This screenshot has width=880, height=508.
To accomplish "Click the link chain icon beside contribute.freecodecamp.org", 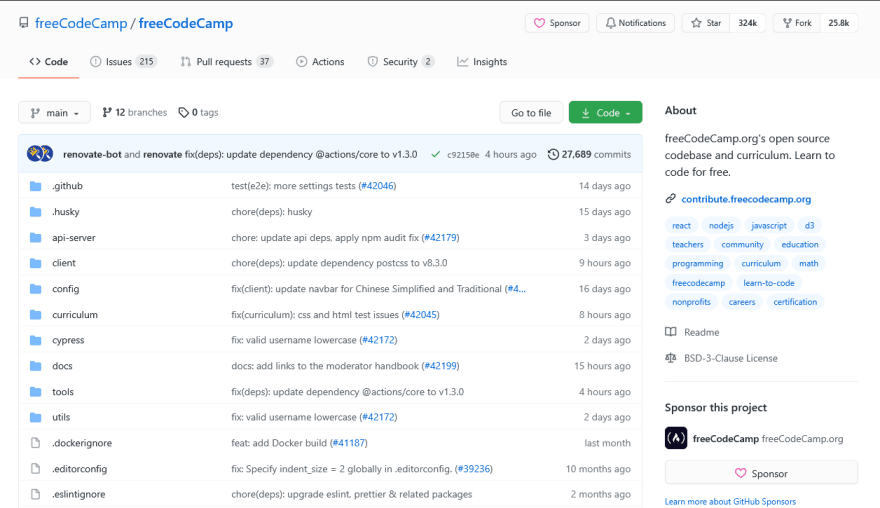I will 670,199.
